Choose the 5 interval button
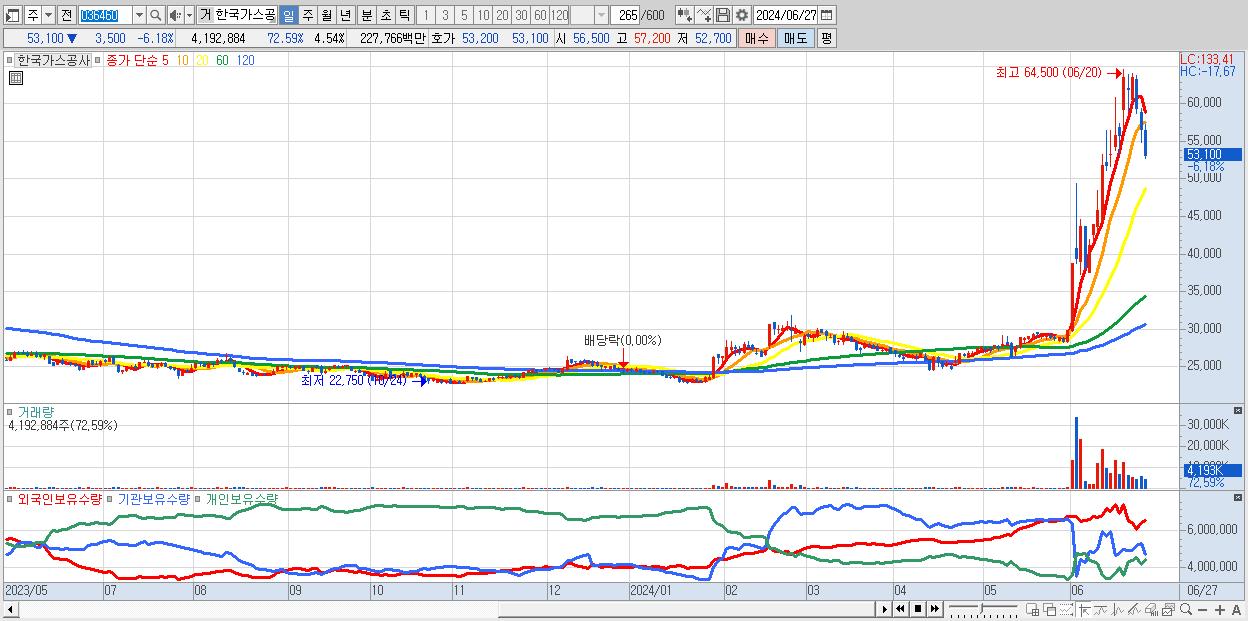This screenshot has width=1248, height=621. [463, 15]
